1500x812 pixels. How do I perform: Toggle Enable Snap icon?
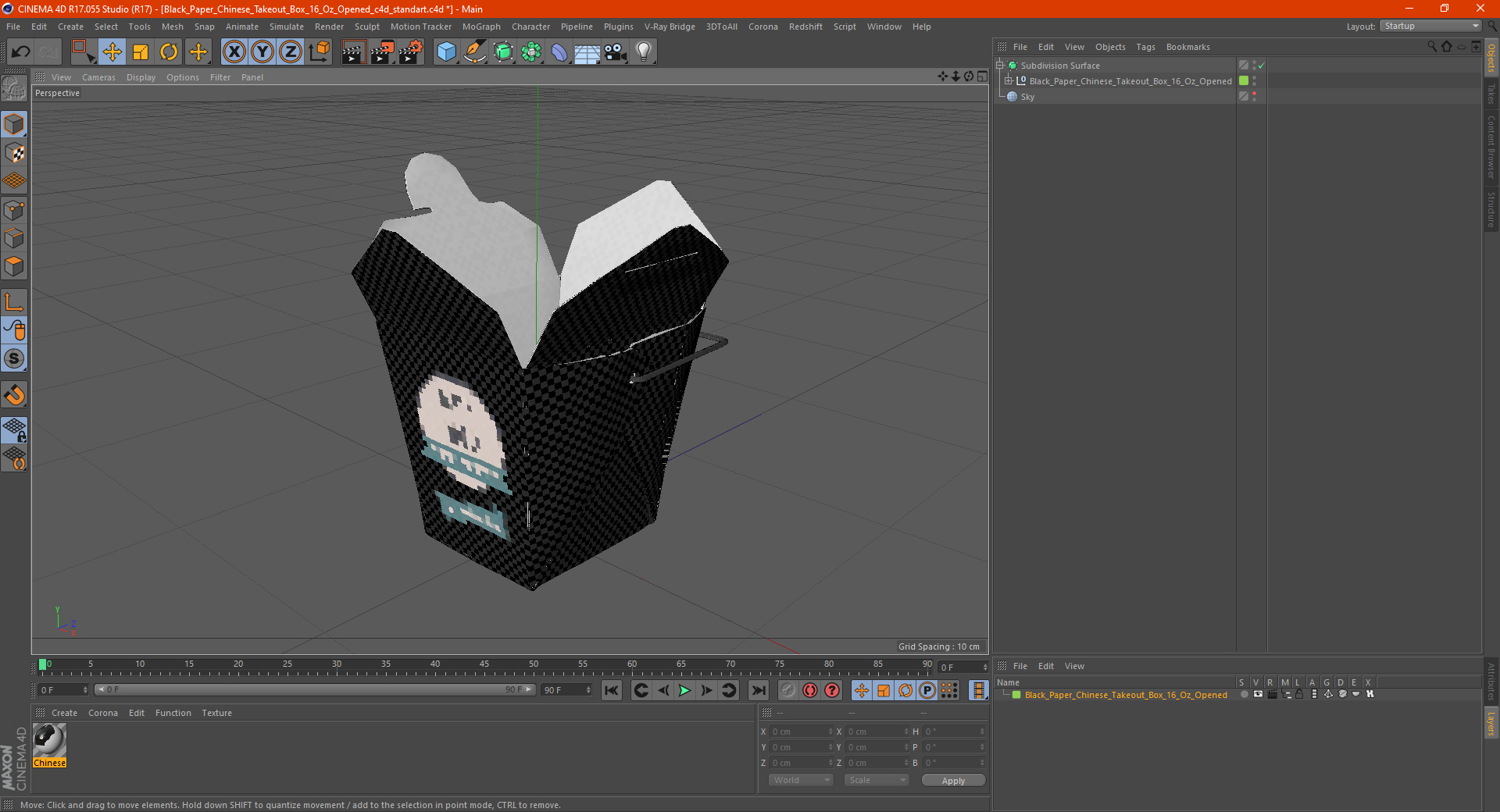[x=15, y=395]
